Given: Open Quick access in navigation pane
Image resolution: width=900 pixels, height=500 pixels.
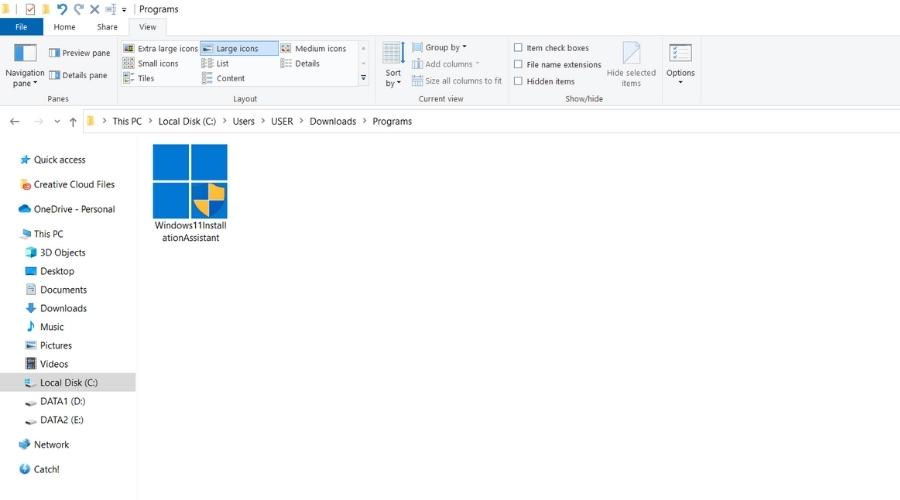Looking at the screenshot, I should click(53, 160).
